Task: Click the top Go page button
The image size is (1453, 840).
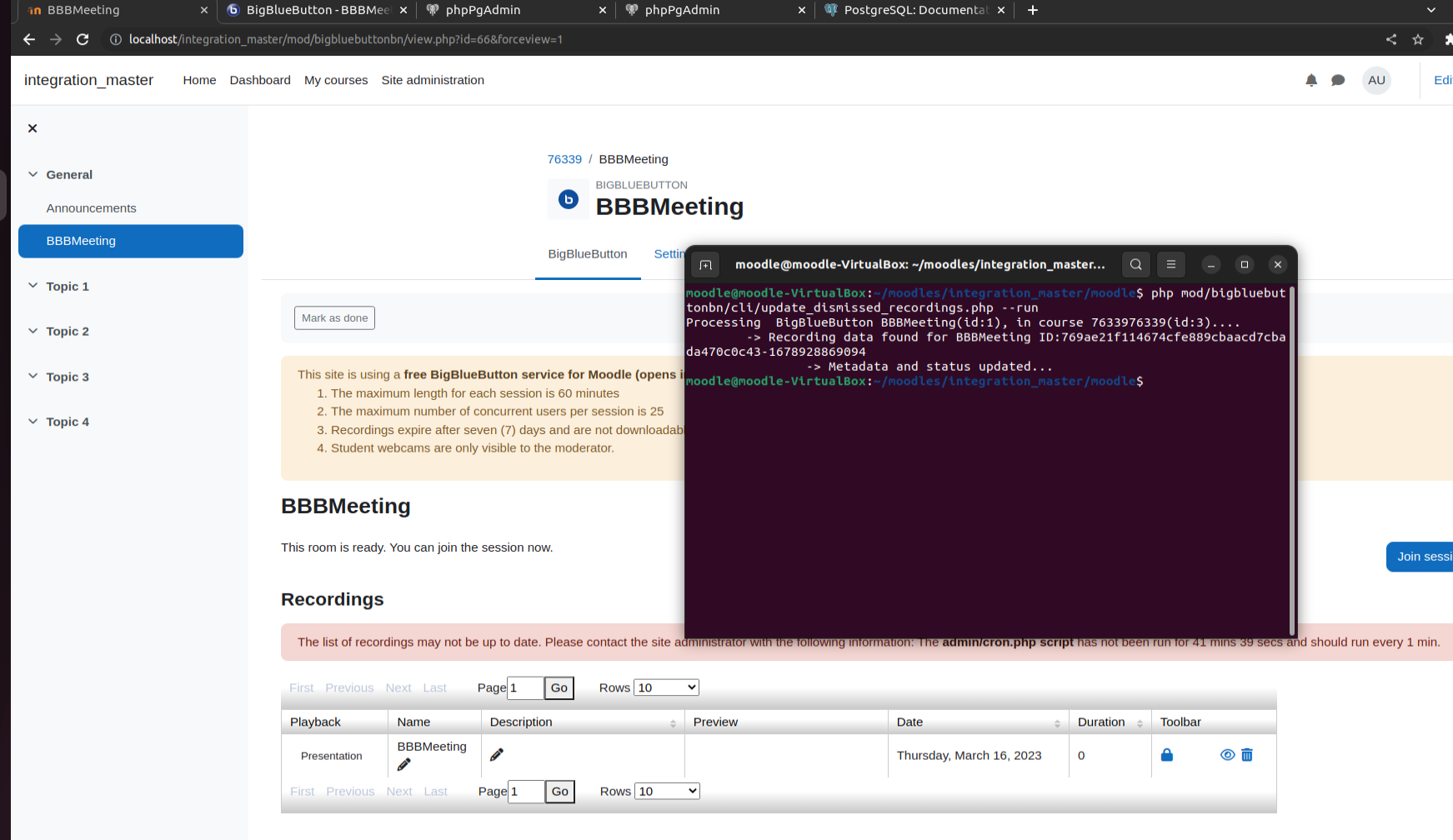Action: coord(559,687)
